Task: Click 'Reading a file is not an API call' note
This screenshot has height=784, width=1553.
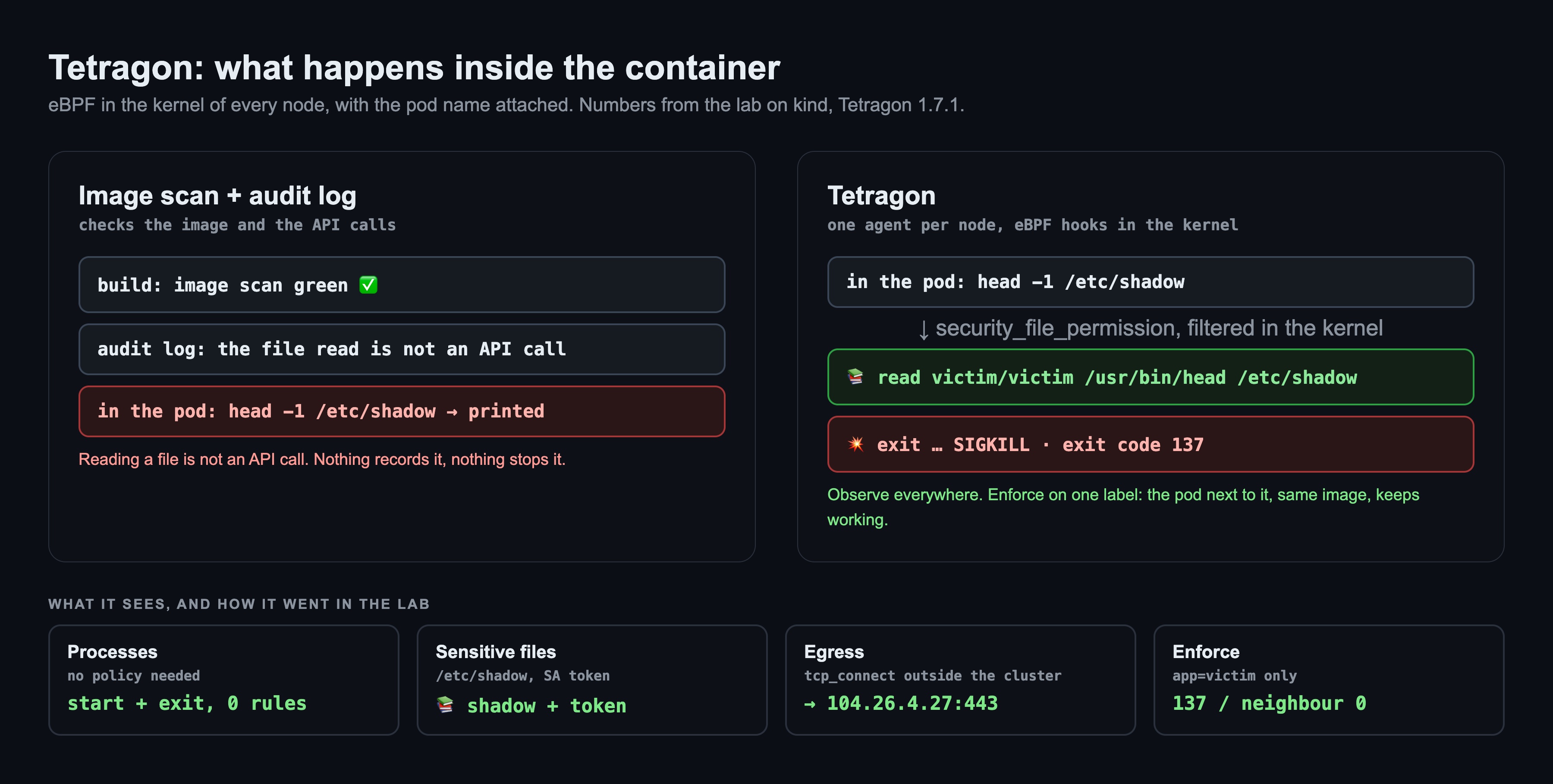Action: coord(322,459)
